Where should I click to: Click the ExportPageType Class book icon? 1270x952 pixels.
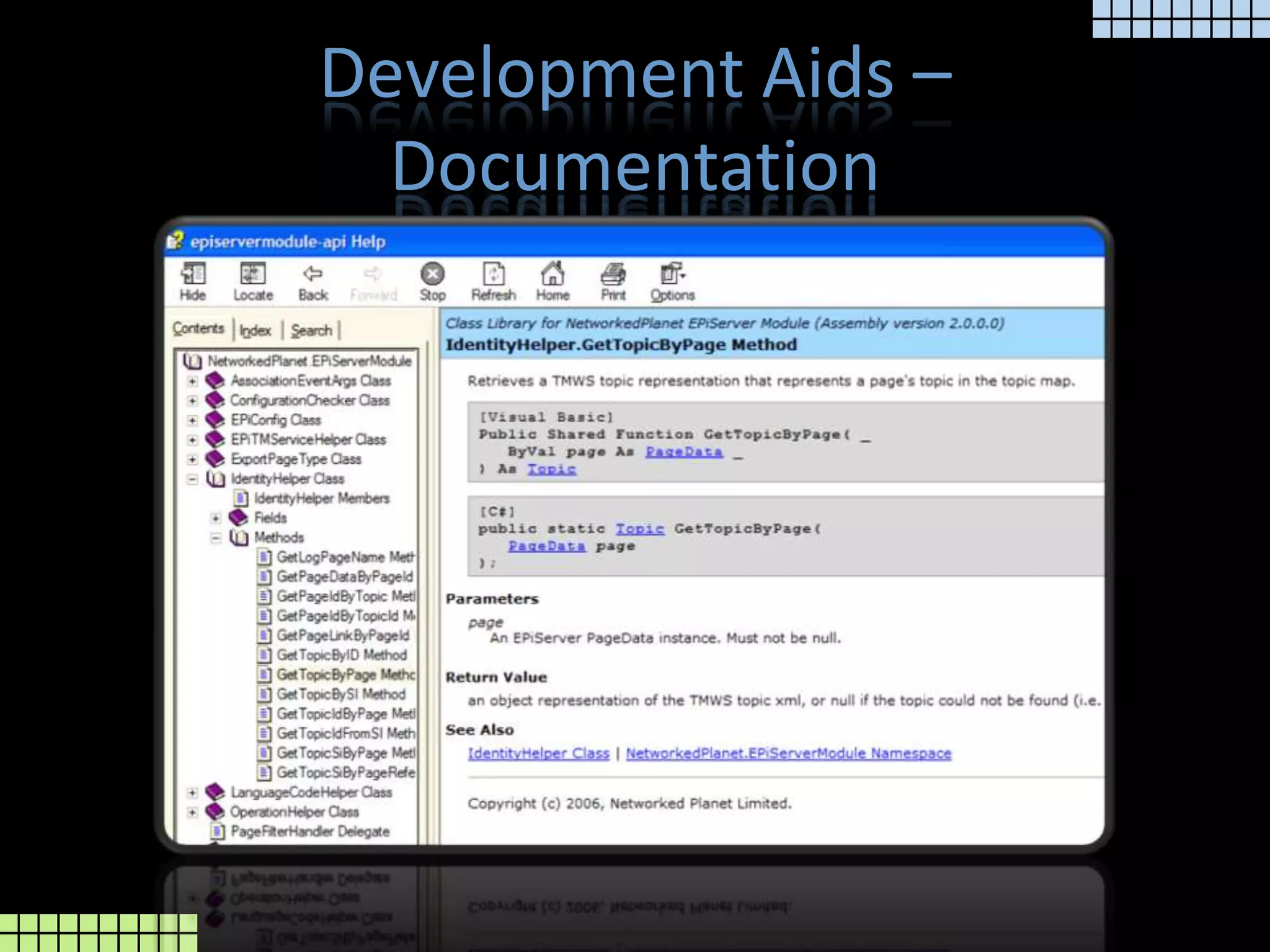(215, 459)
